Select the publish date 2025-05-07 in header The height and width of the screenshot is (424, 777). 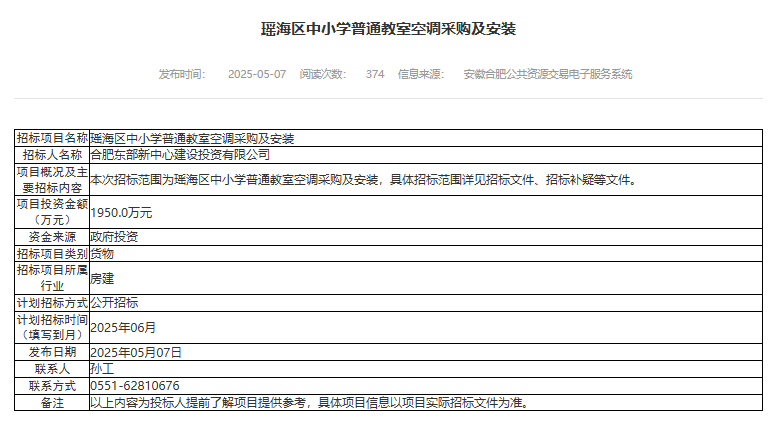coord(257,74)
